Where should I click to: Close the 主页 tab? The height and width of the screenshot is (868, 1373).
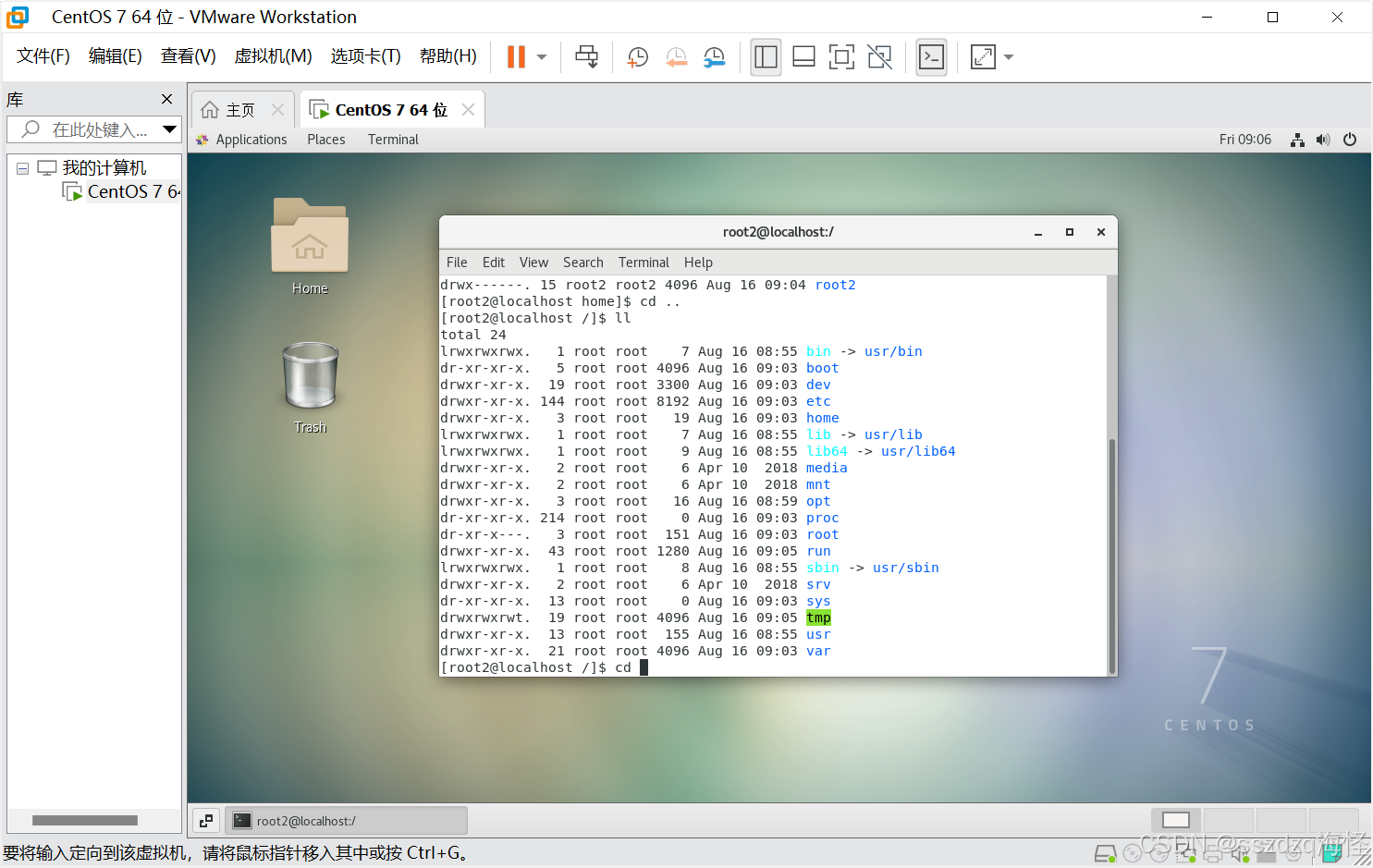277,110
